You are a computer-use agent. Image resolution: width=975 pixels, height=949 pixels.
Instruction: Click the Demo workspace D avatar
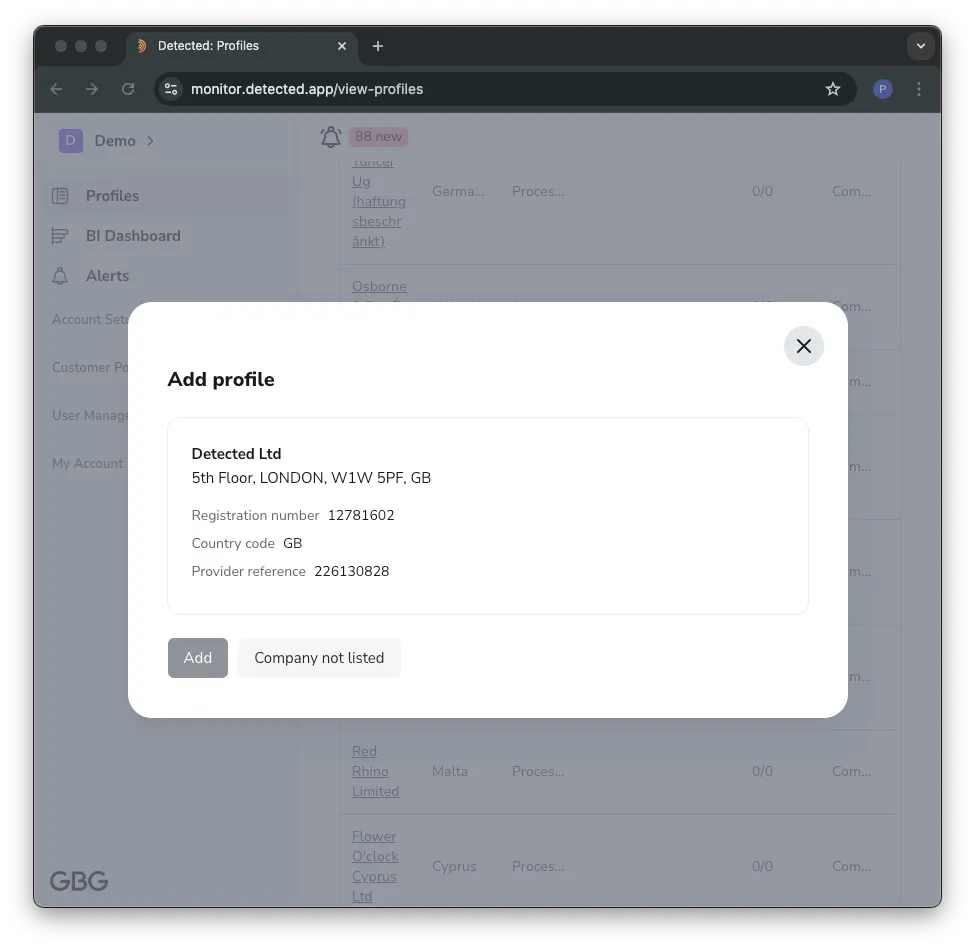click(71, 141)
